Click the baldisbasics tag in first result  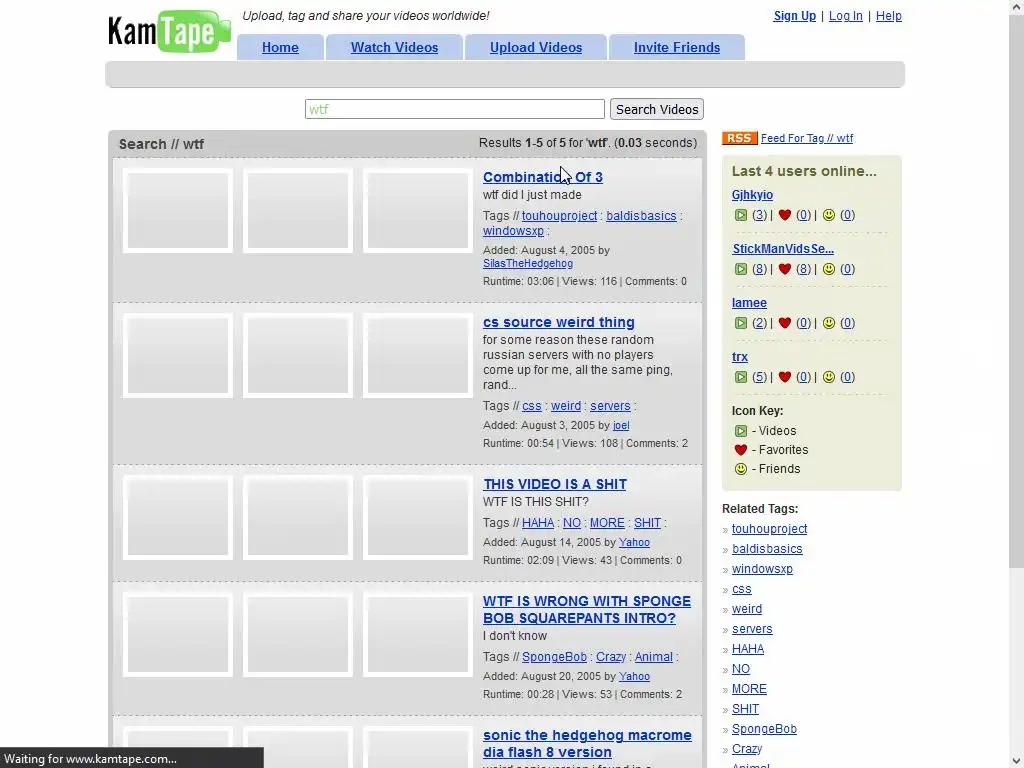point(641,216)
